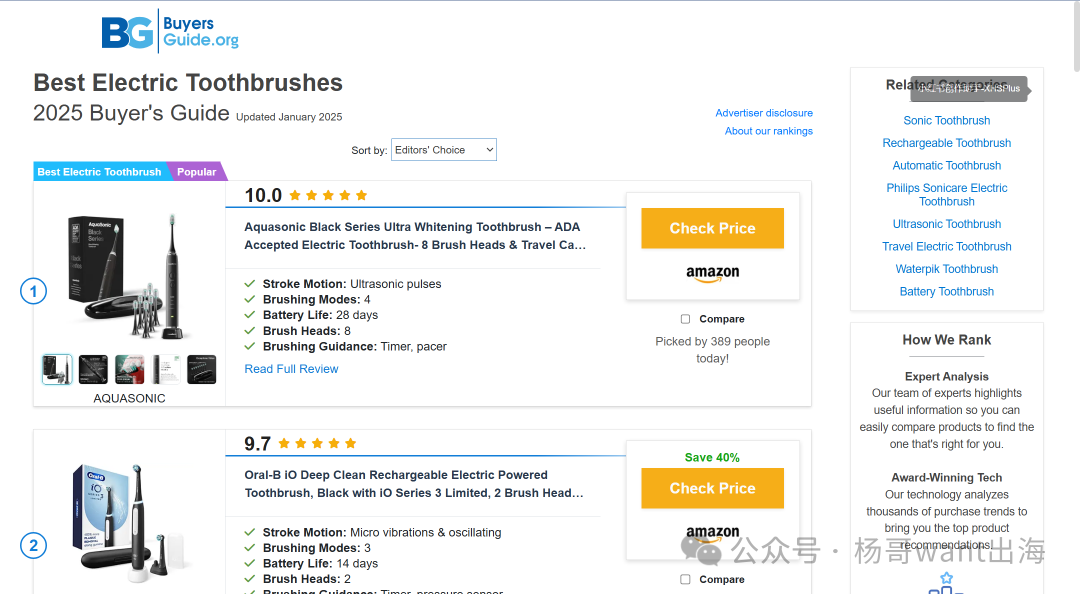The height and width of the screenshot is (594, 1080).
Task: Select the third Aquasonic thumbnail image
Action: [130, 369]
